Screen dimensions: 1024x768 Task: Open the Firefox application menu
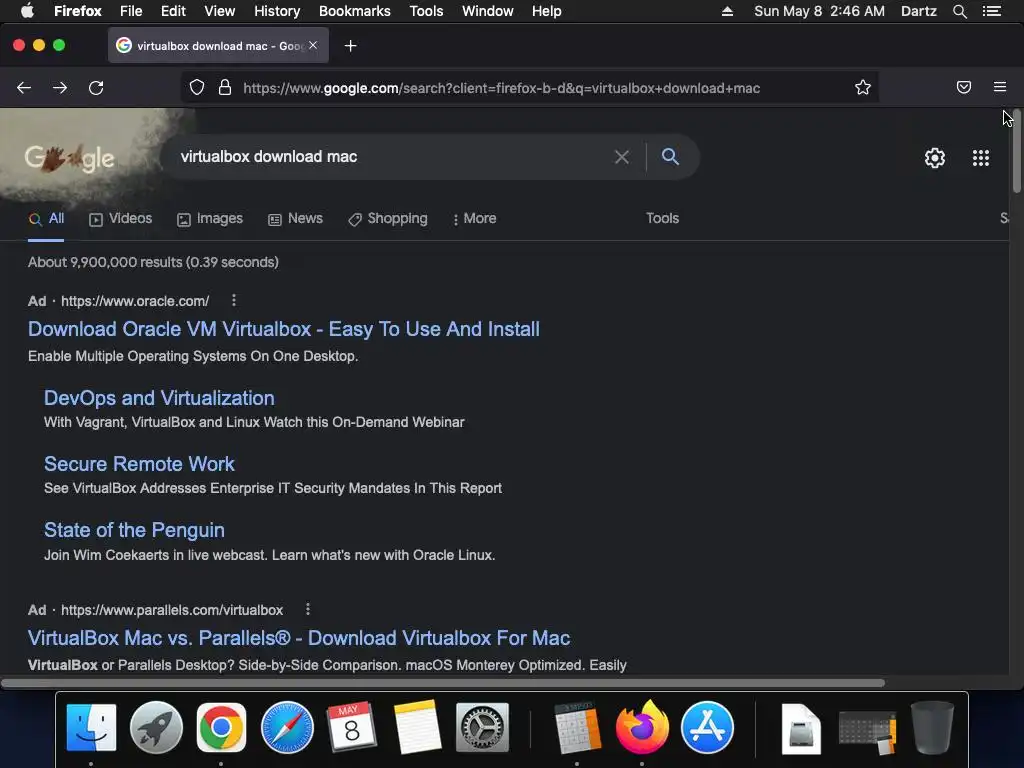coord(78,11)
